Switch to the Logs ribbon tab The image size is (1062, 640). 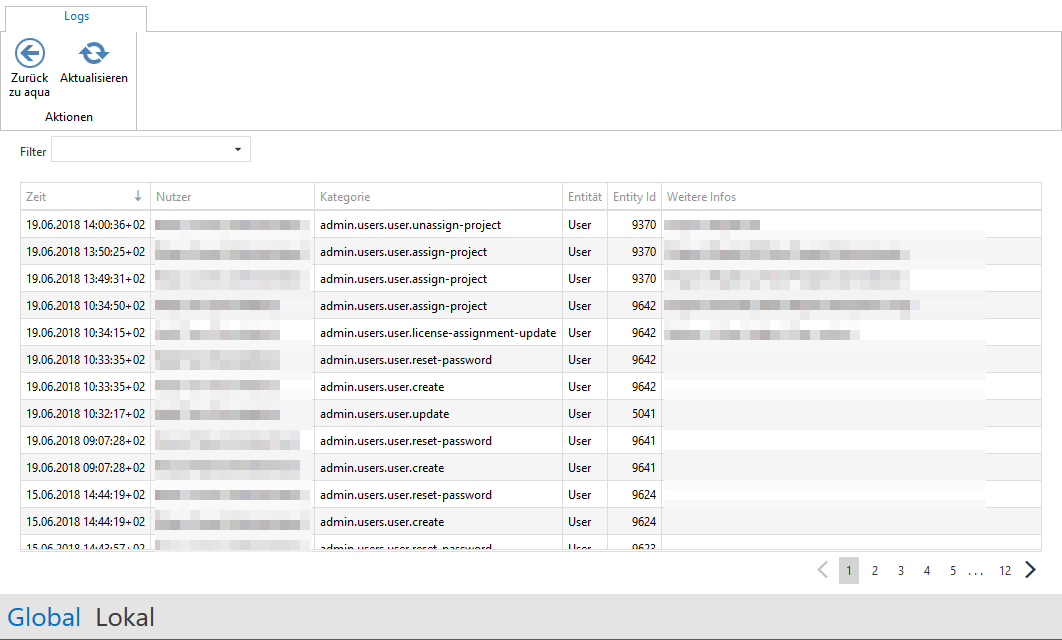pyautogui.click(x=75, y=16)
